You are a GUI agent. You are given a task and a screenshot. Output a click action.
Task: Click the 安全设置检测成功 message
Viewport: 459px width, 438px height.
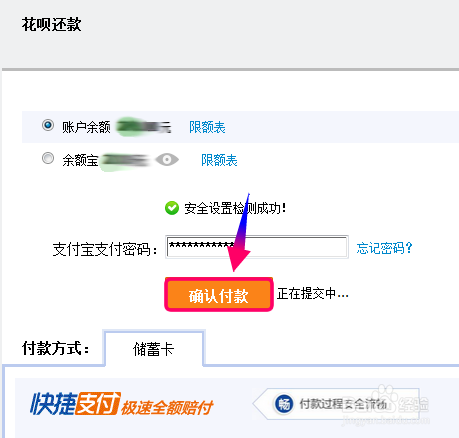[x=235, y=208]
